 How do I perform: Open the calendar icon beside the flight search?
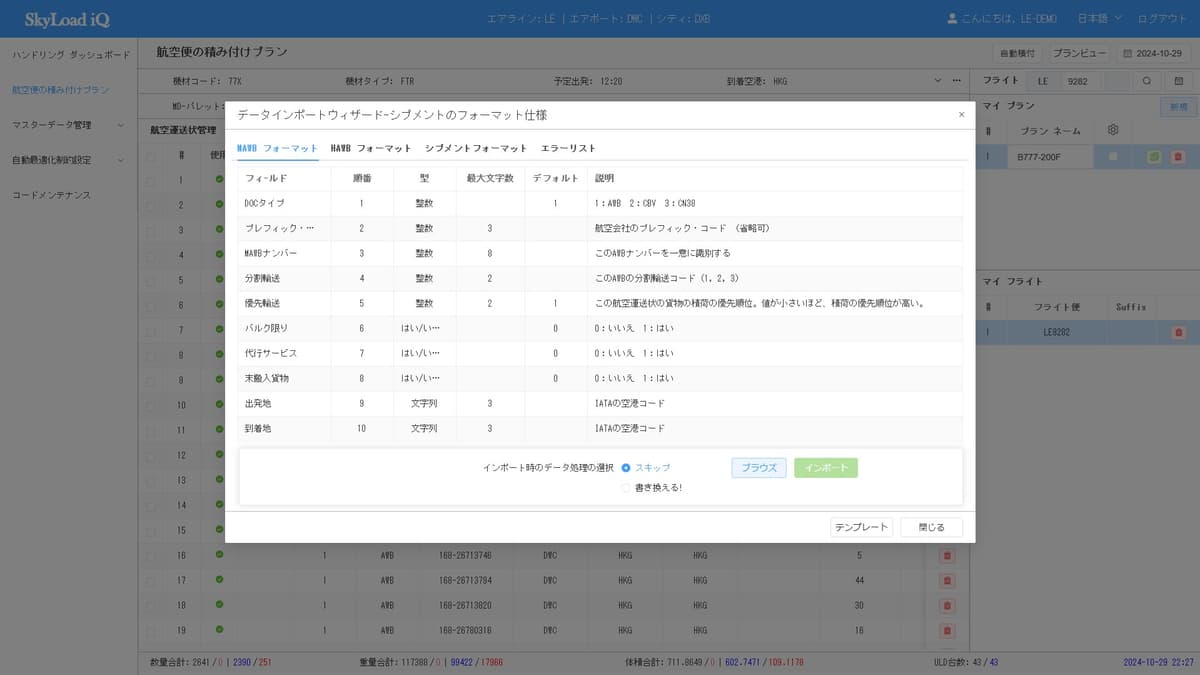[1179, 80]
